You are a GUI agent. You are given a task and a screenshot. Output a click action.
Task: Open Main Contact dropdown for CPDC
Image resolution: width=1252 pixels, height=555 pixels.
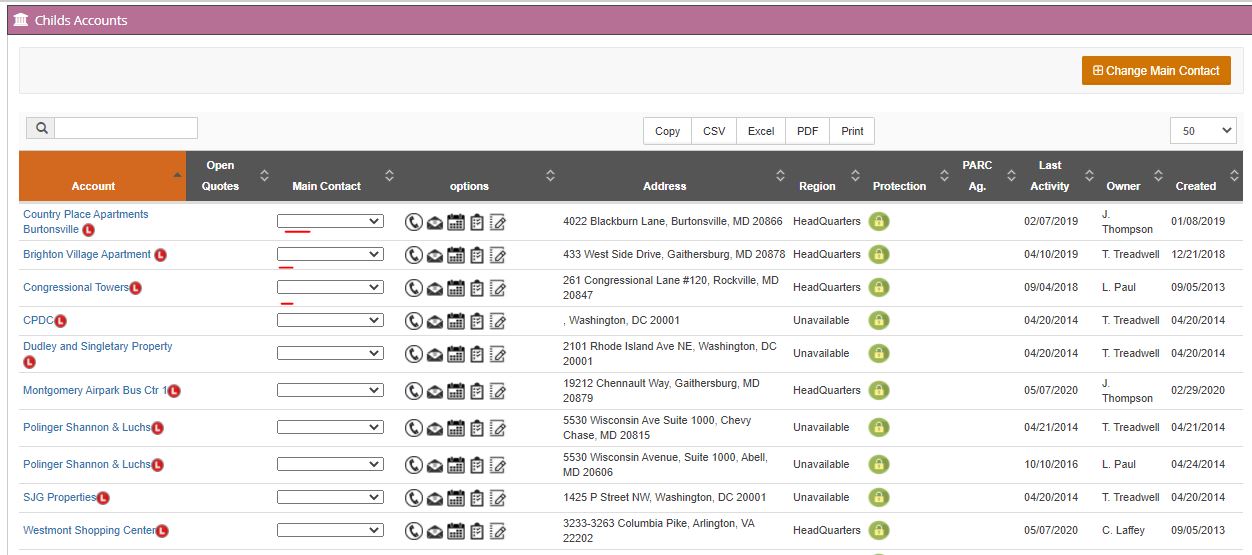pyautogui.click(x=330, y=321)
